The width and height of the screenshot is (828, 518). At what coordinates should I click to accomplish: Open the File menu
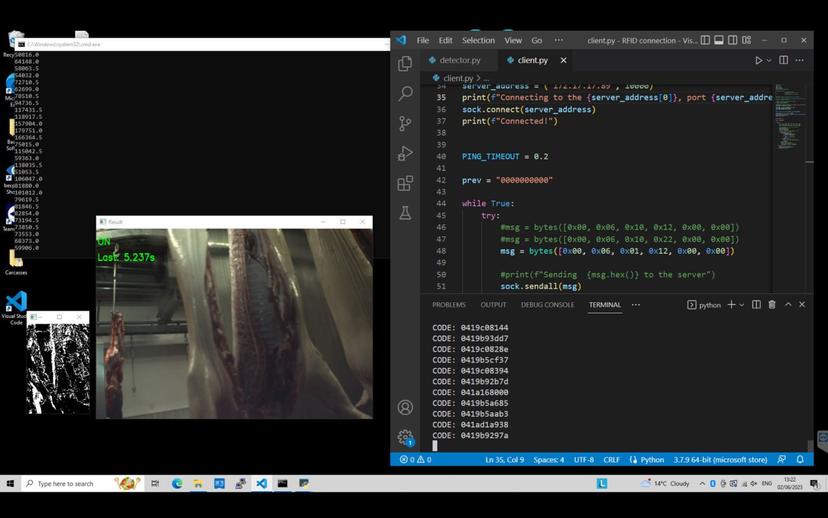click(x=422, y=40)
